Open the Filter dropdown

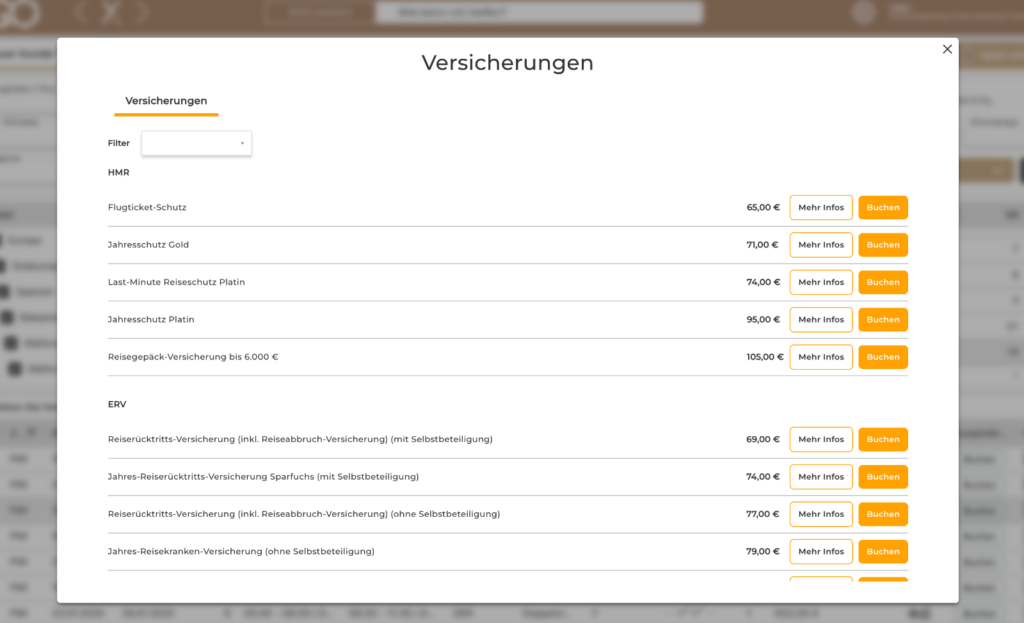coord(196,143)
